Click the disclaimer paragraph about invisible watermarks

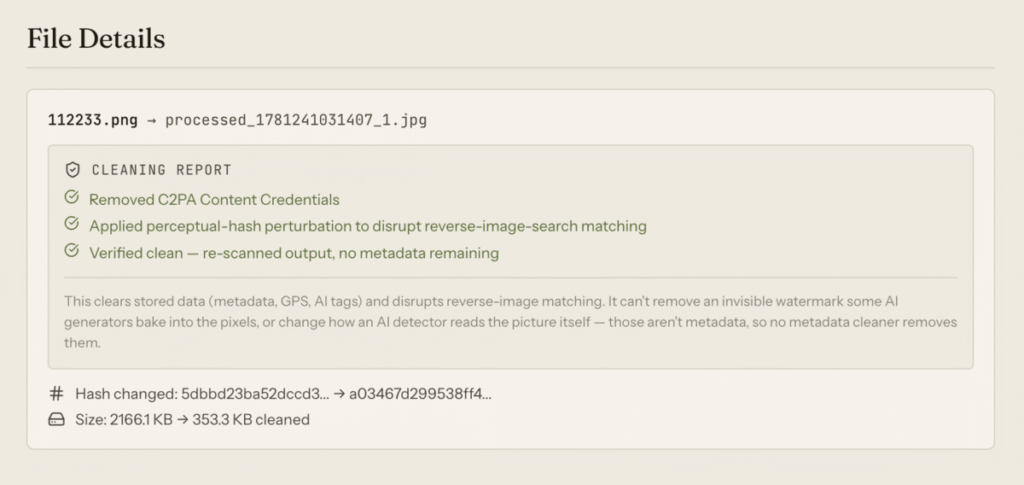click(x=511, y=322)
